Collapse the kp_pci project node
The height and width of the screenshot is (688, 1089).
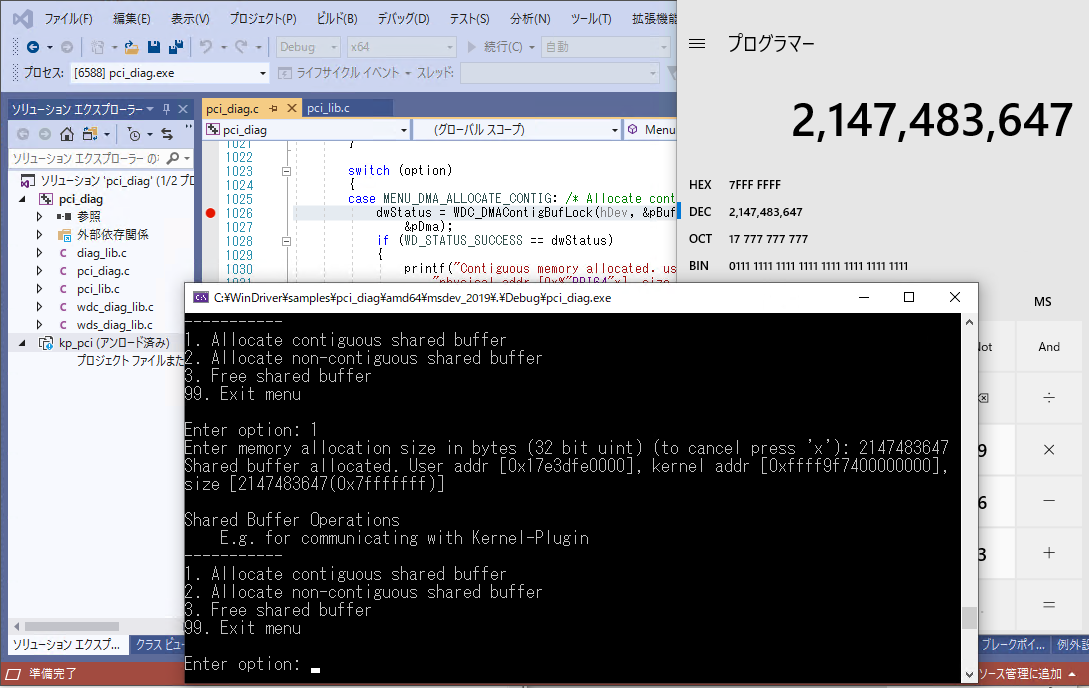22,343
